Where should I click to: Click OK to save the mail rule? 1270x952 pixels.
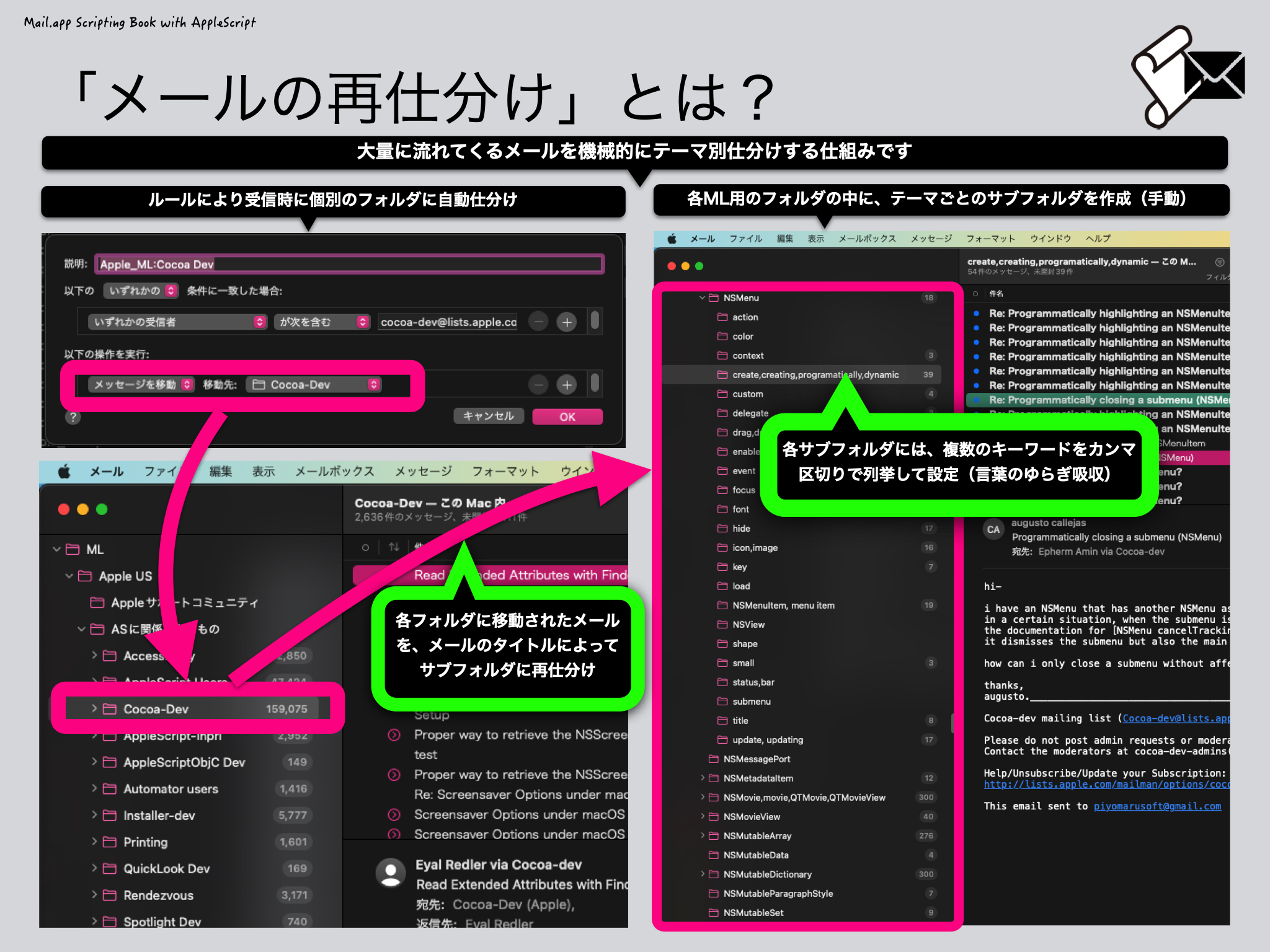(x=567, y=416)
